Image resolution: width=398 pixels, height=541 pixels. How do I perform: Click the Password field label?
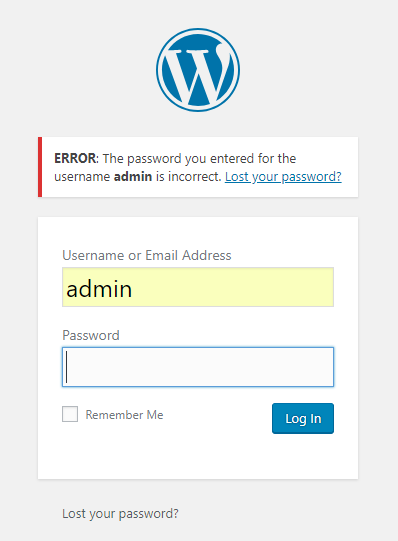pos(91,335)
